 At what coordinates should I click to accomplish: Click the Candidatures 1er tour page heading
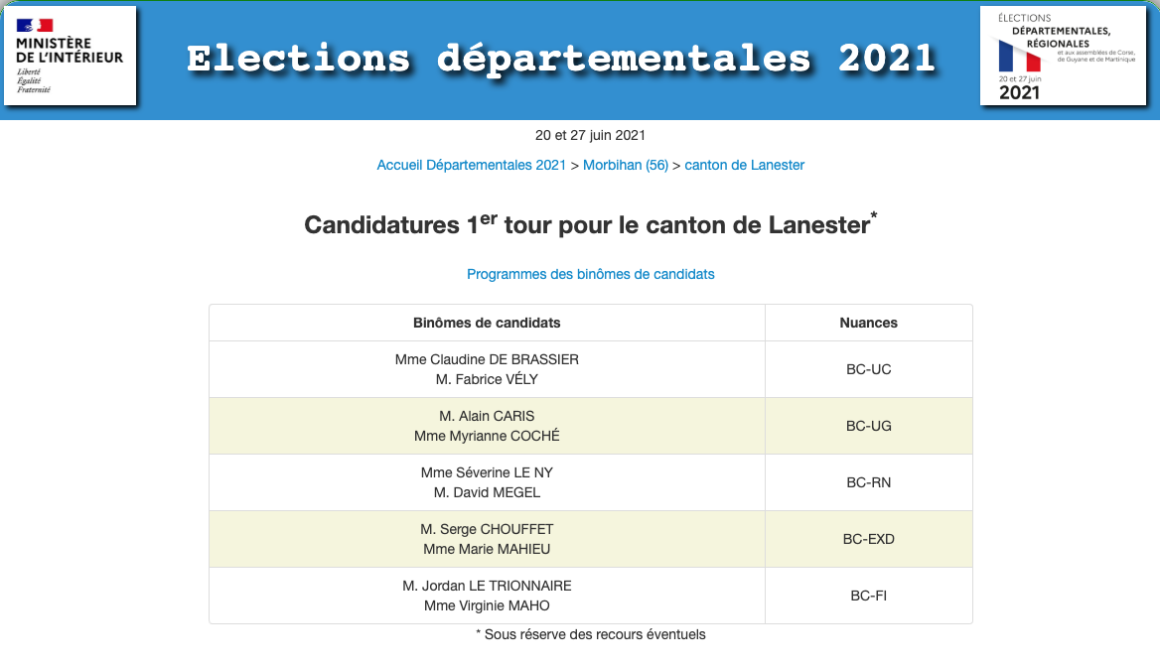pyautogui.click(x=590, y=224)
